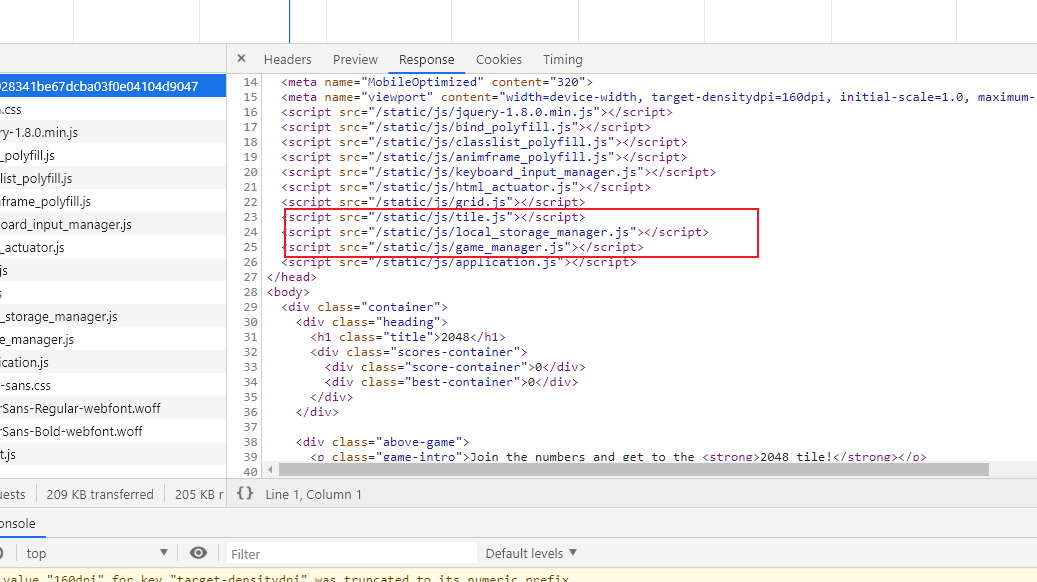
Task: Select the Sans-Bold-webfont.woff request
Action: [x=112, y=431]
